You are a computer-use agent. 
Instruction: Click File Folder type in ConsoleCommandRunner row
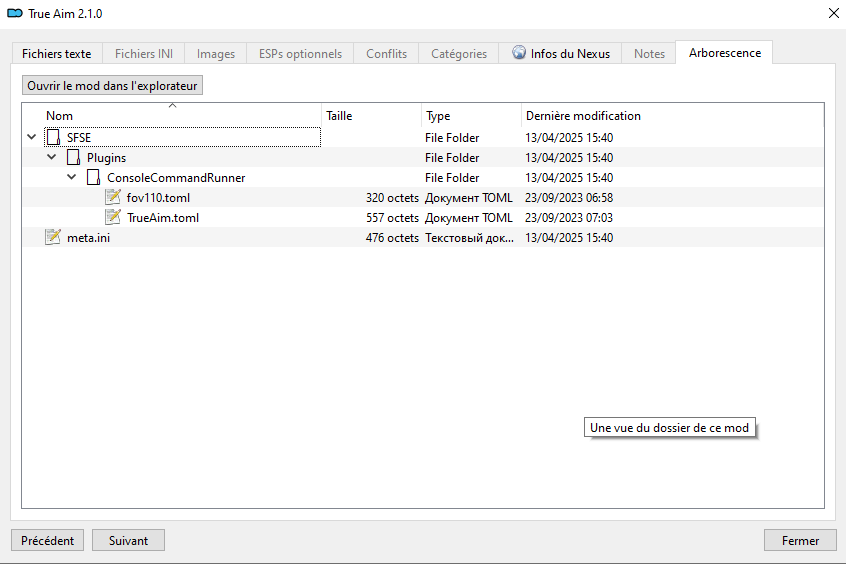452,178
